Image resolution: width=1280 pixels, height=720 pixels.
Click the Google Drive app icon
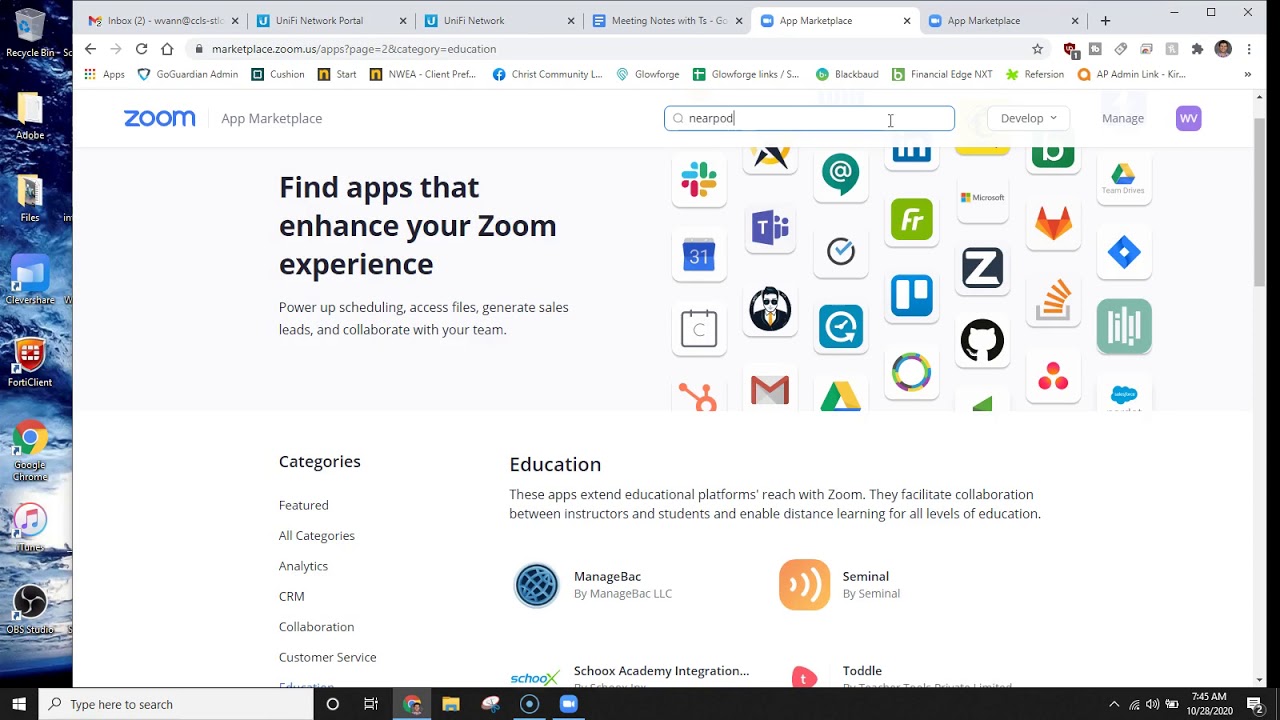840,396
